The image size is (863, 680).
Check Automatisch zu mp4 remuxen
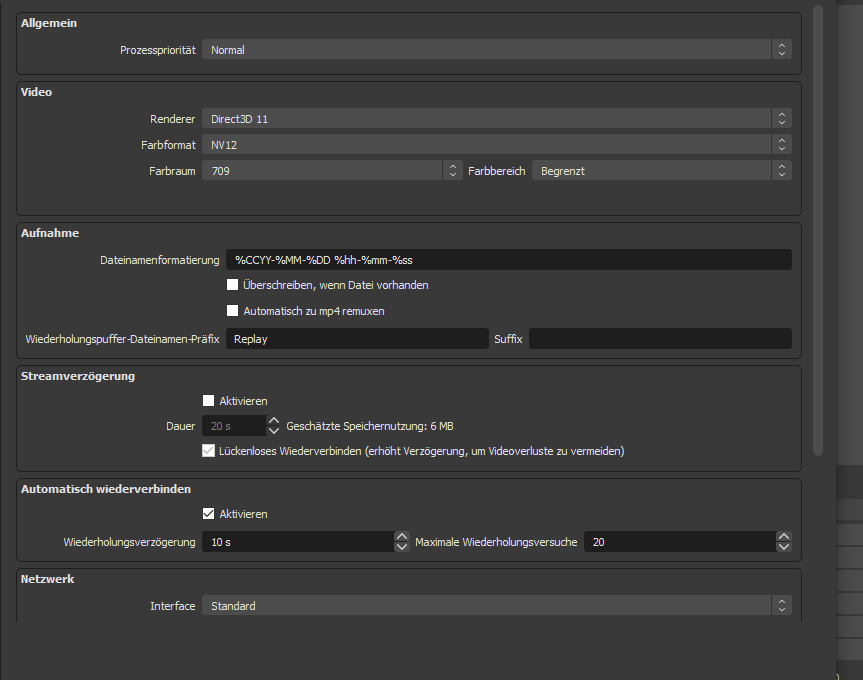234,311
